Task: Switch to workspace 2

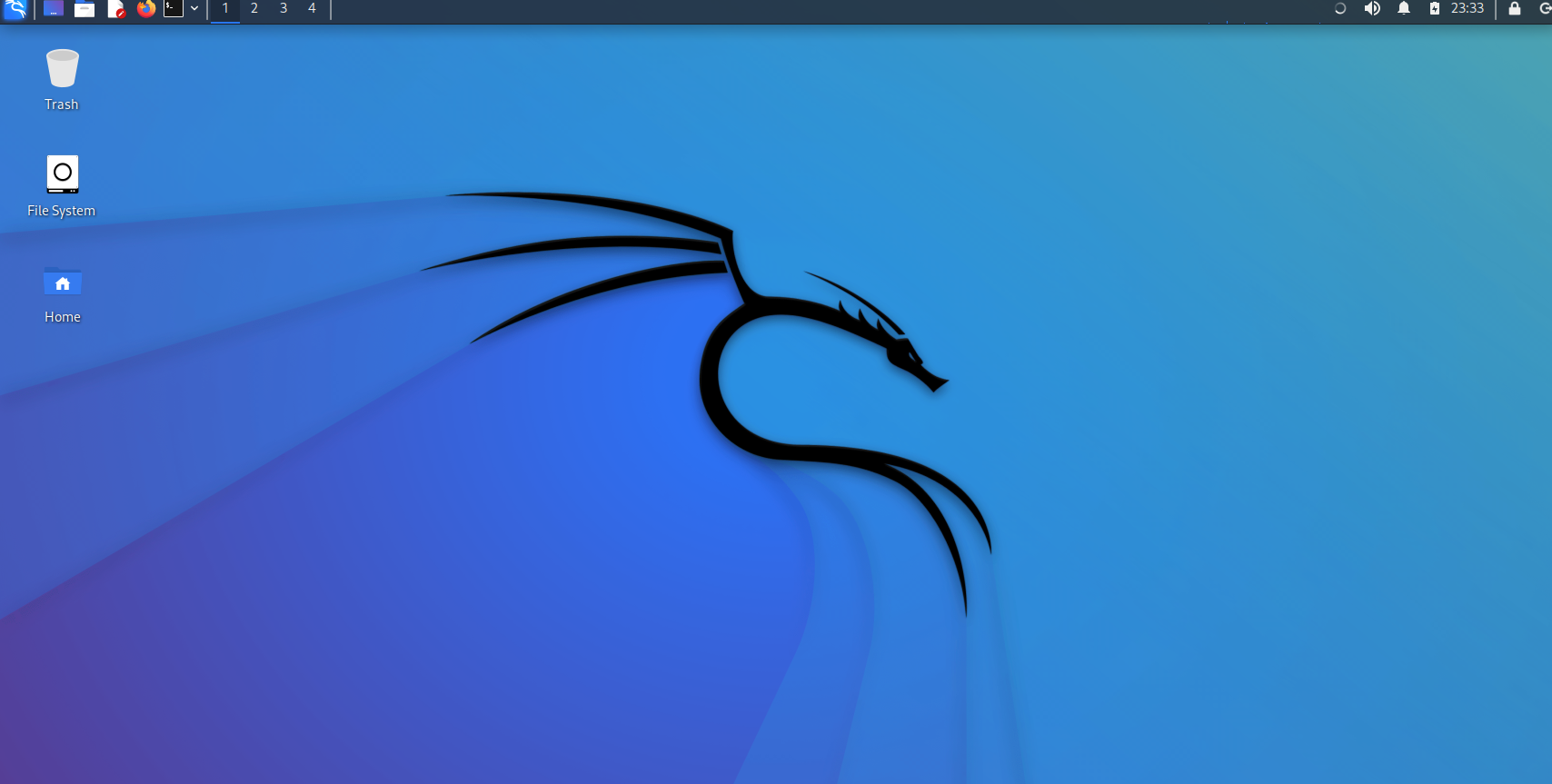Action: 254,9
